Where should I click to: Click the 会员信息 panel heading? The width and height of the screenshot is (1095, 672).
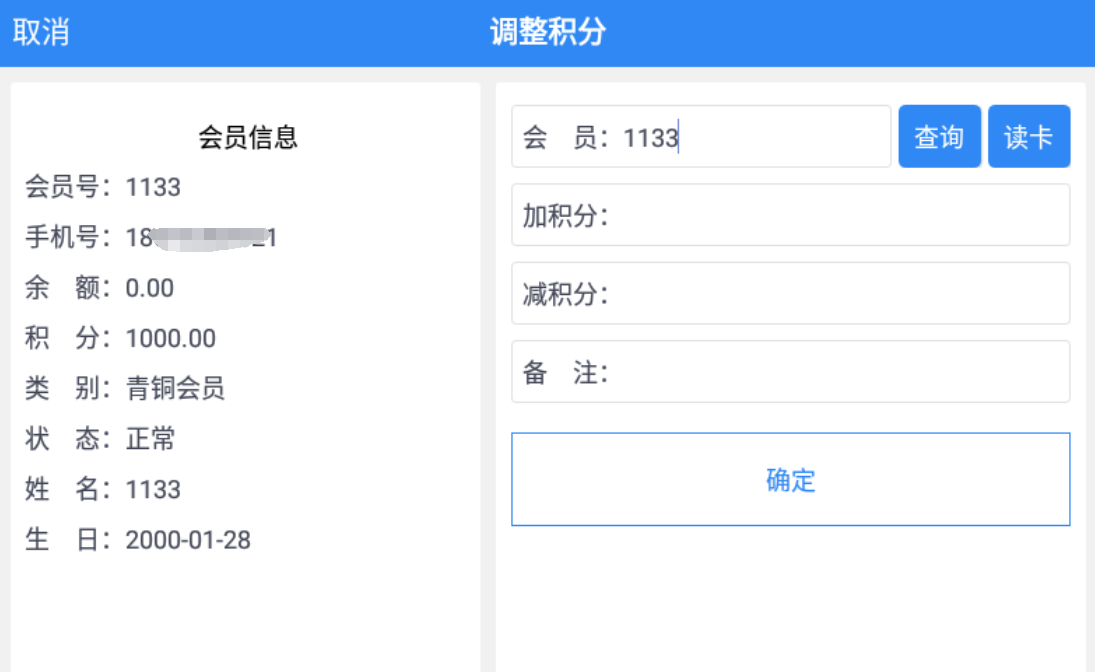(x=248, y=137)
